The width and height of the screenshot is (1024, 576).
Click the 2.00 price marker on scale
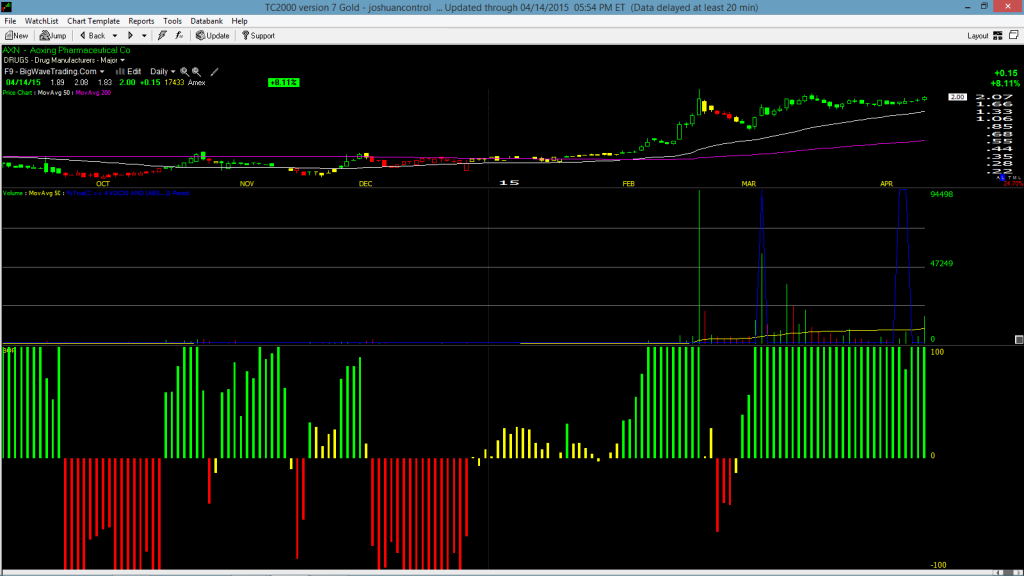click(957, 97)
